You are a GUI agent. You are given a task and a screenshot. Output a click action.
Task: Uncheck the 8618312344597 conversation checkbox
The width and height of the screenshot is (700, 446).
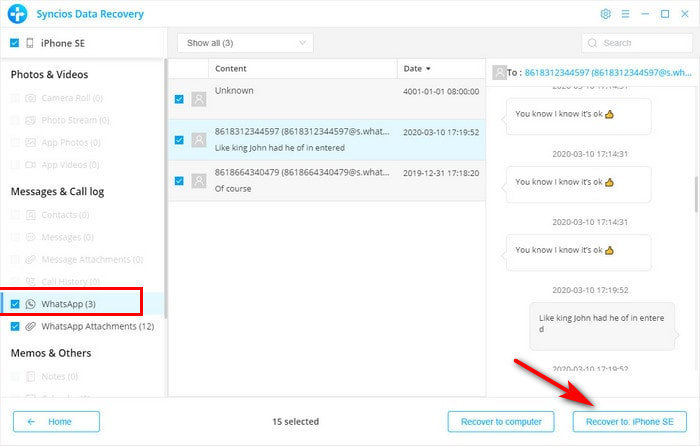point(179,140)
